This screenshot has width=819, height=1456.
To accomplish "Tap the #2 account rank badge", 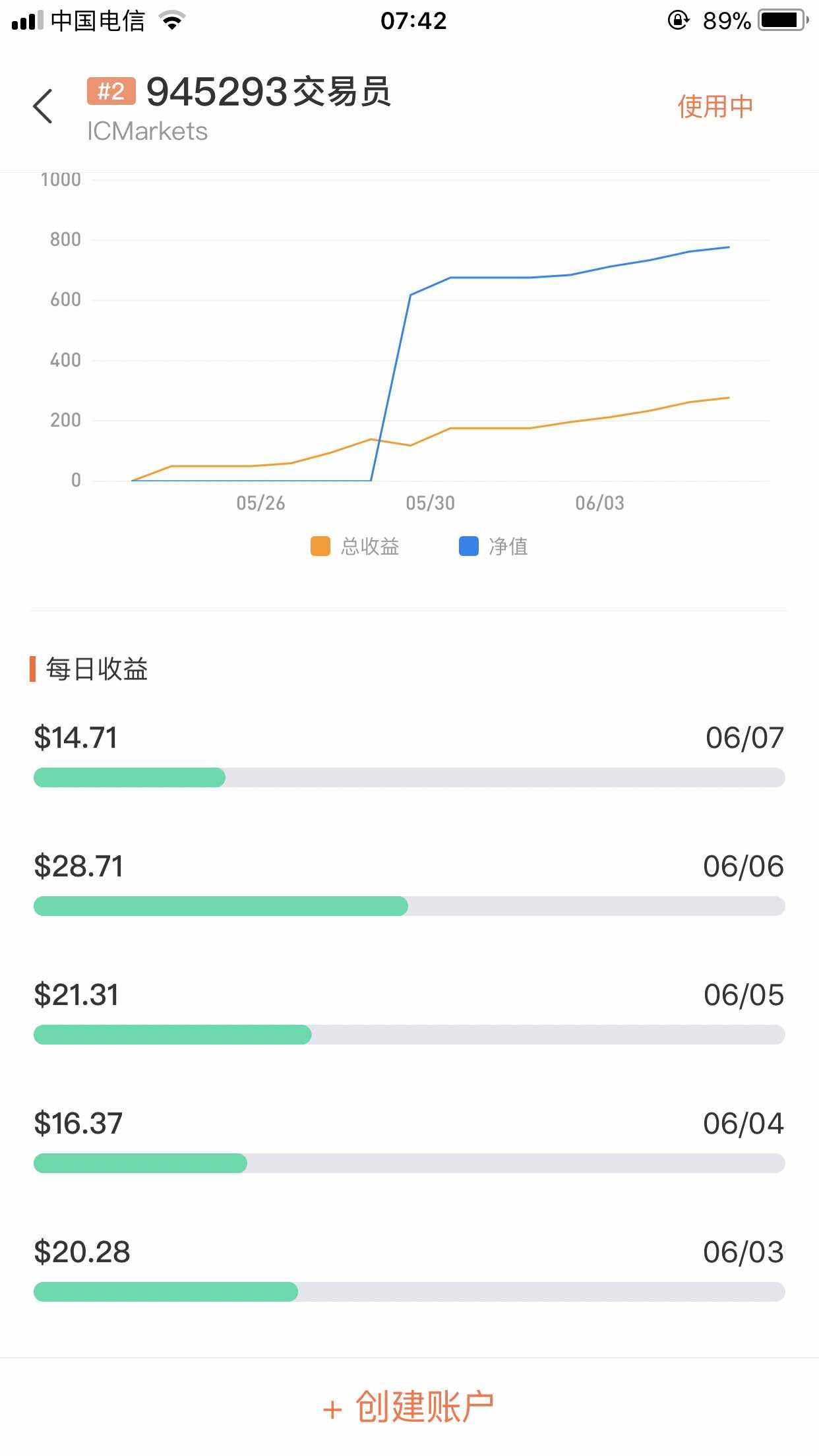I will [111, 91].
